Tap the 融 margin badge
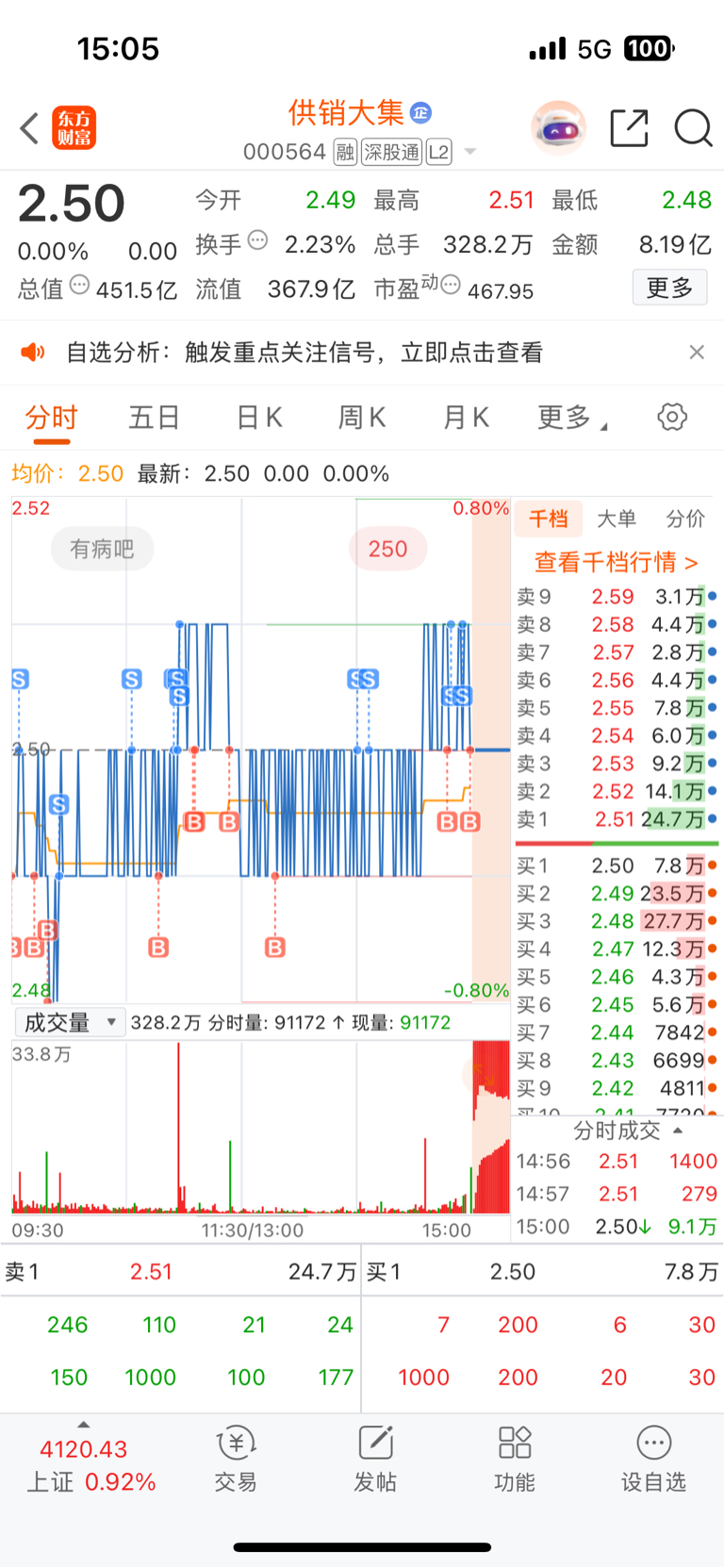This screenshot has width=724, height=1568. pyautogui.click(x=345, y=152)
